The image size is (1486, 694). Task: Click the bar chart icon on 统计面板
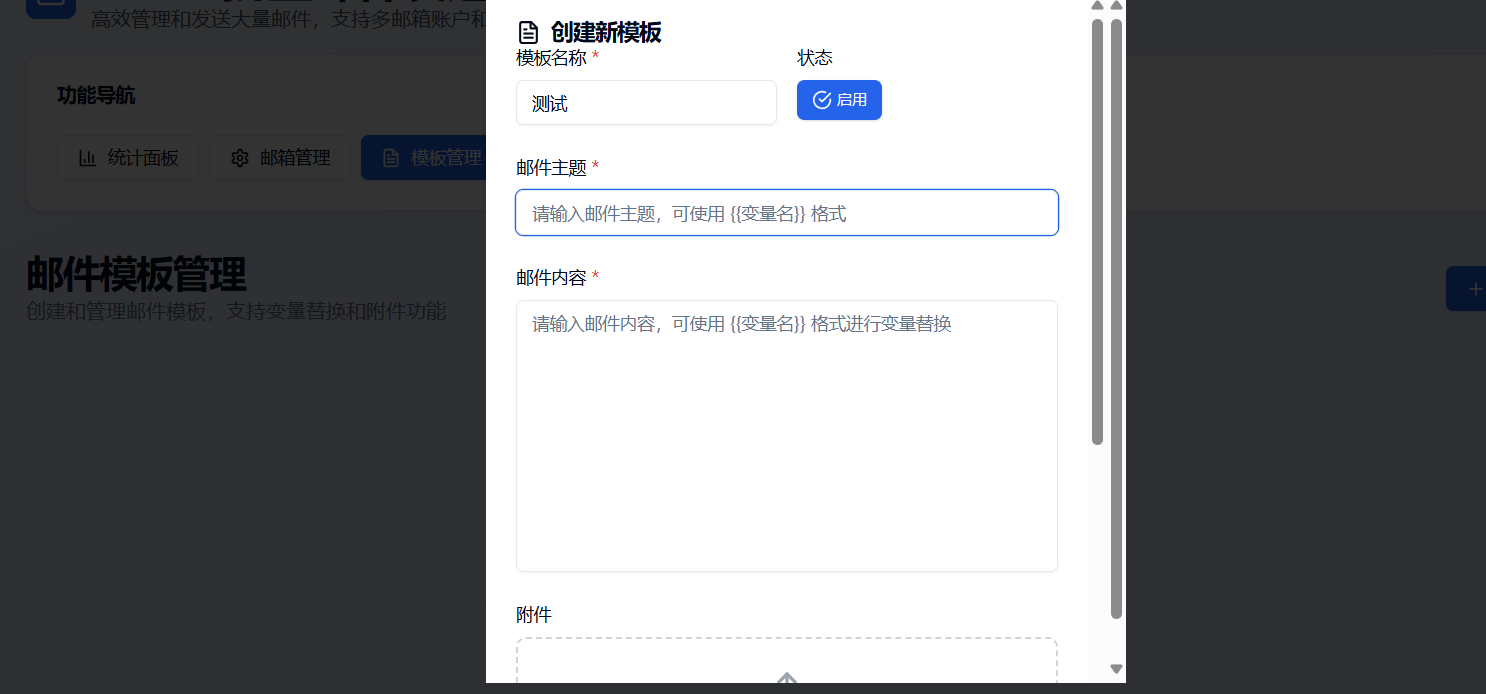point(87,158)
